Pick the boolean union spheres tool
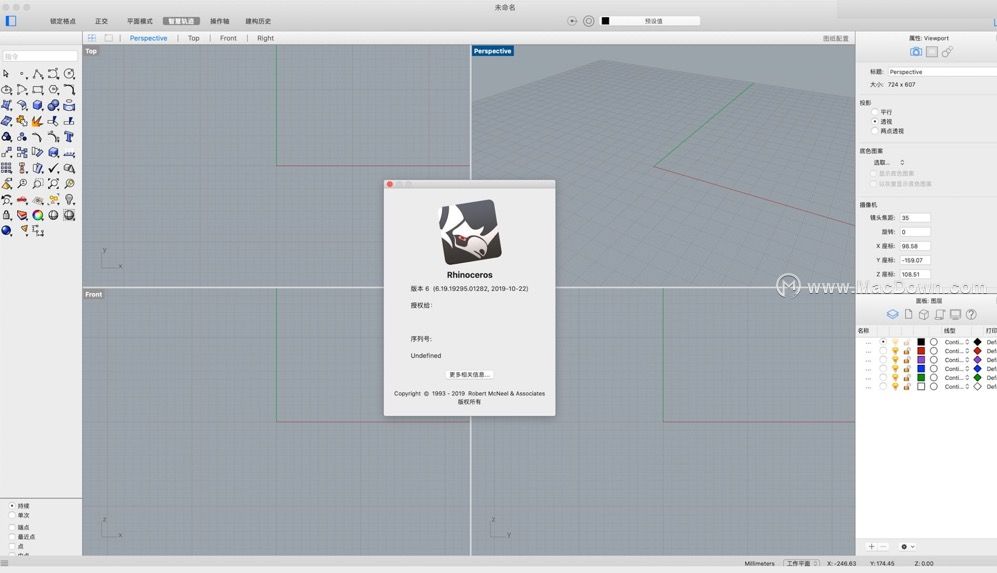This screenshot has height=573, width=997. point(53,106)
